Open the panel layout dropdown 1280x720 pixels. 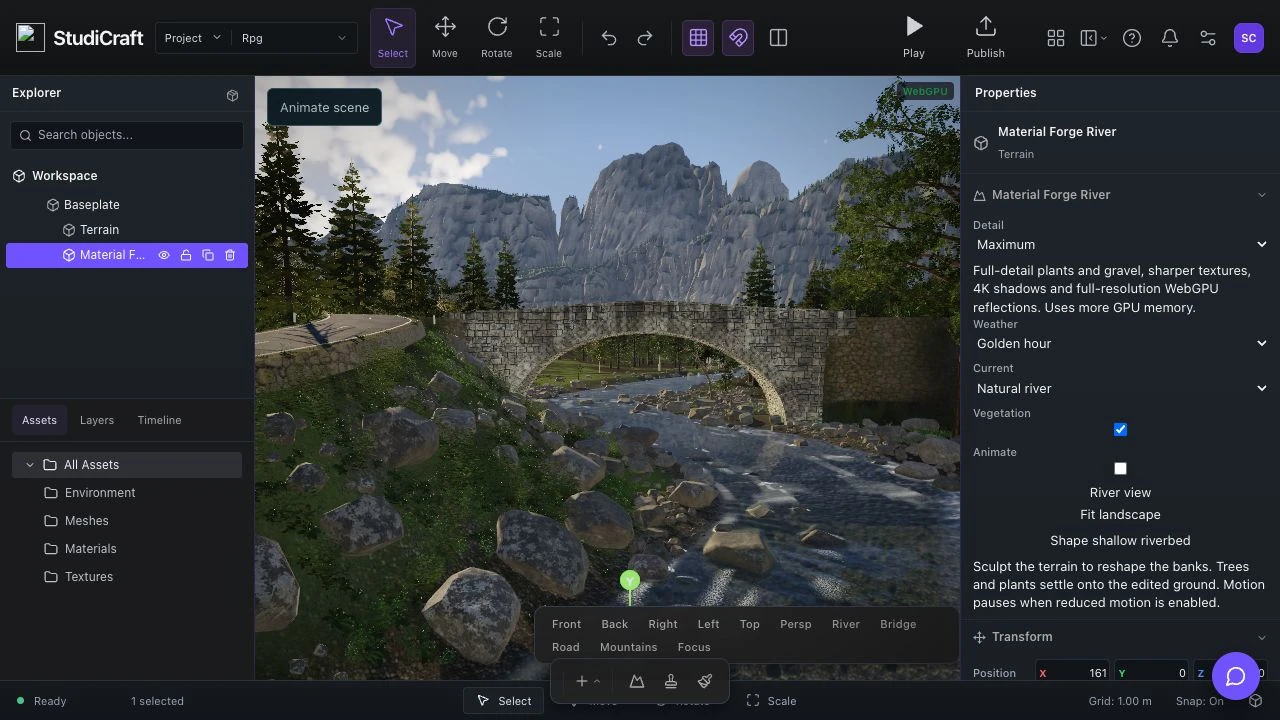click(x=1094, y=38)
